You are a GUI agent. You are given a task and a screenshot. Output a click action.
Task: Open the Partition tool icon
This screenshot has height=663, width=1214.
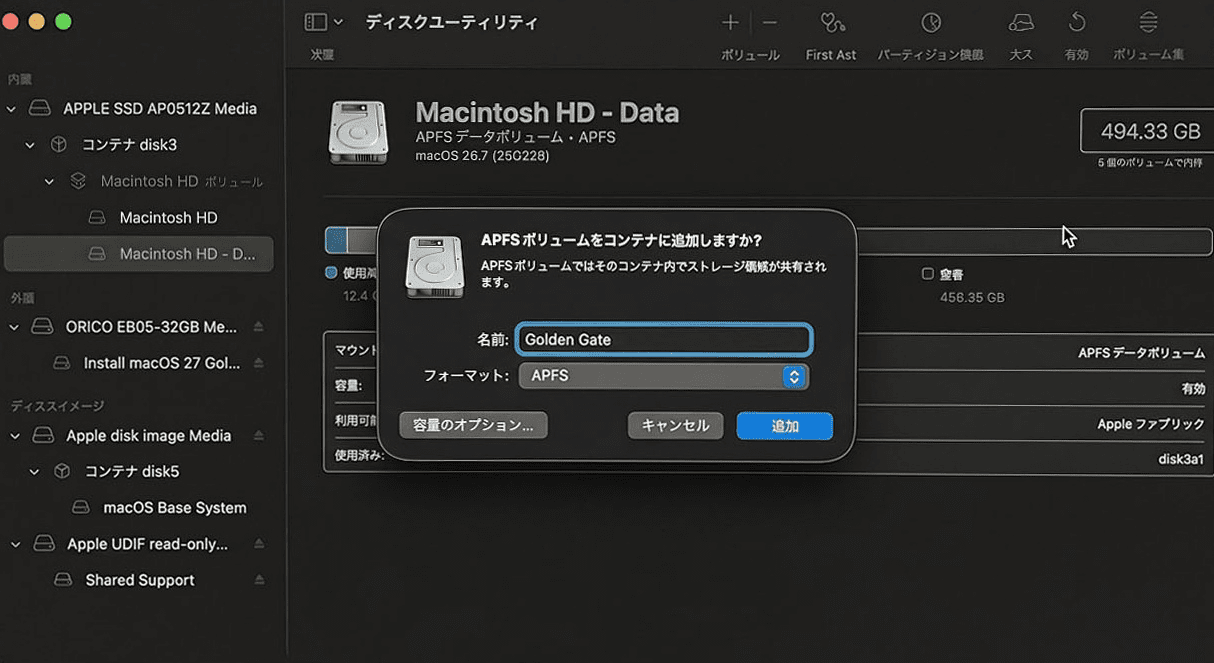coord(930,22)
